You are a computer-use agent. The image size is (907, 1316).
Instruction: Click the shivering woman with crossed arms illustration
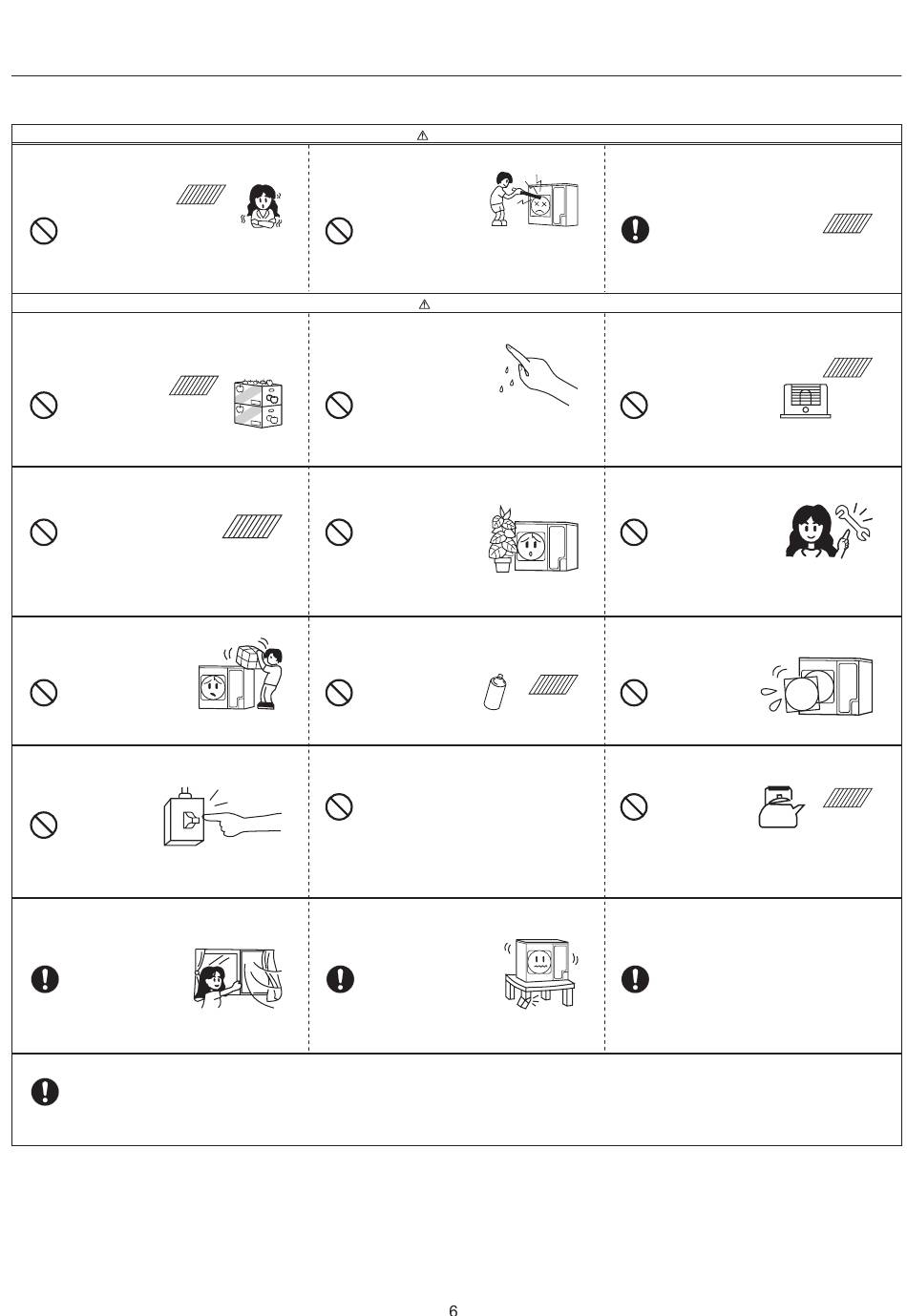click(x=262, y=206)
